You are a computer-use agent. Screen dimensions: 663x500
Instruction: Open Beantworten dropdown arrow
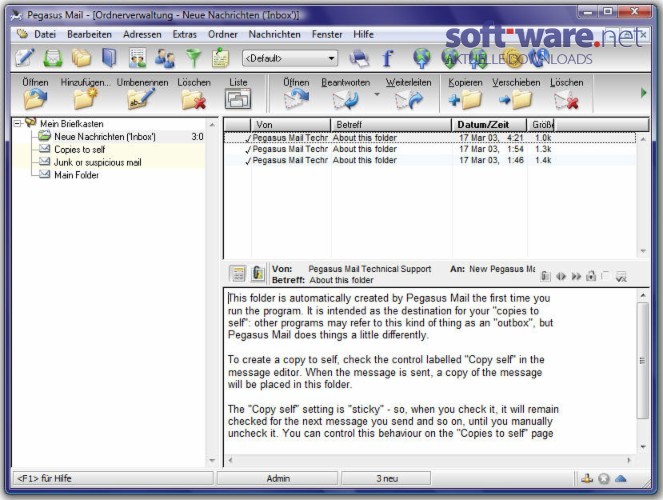click(x=377, y=94)
